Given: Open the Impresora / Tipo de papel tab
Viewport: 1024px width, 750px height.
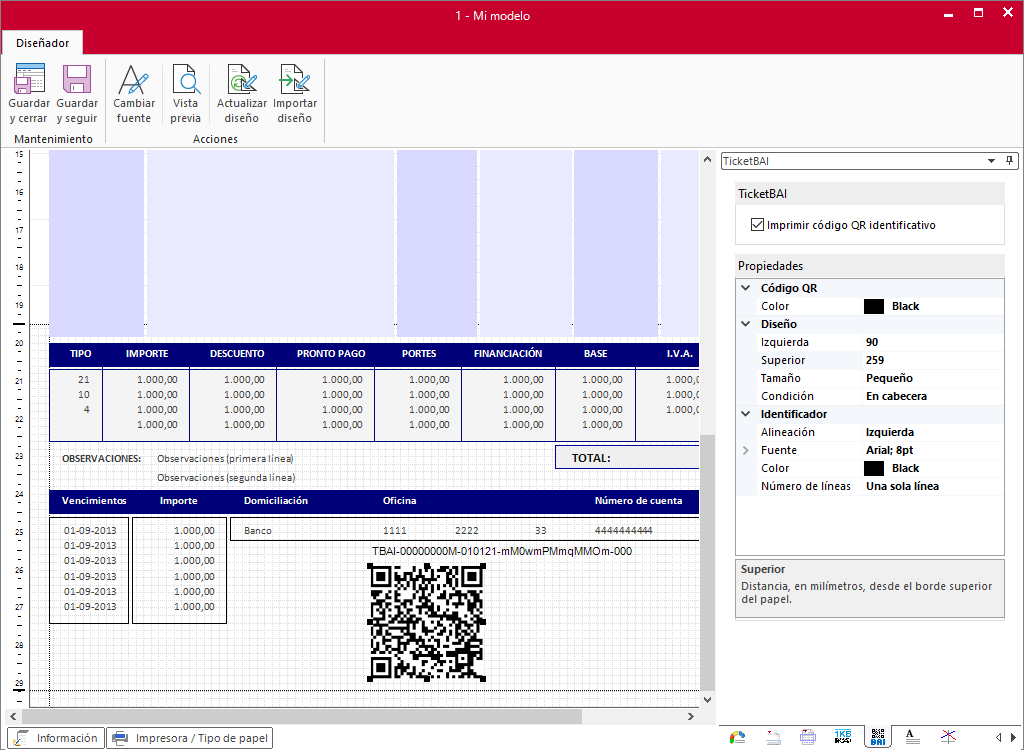Looking at the screenshot, I should [x=189, y=738].
